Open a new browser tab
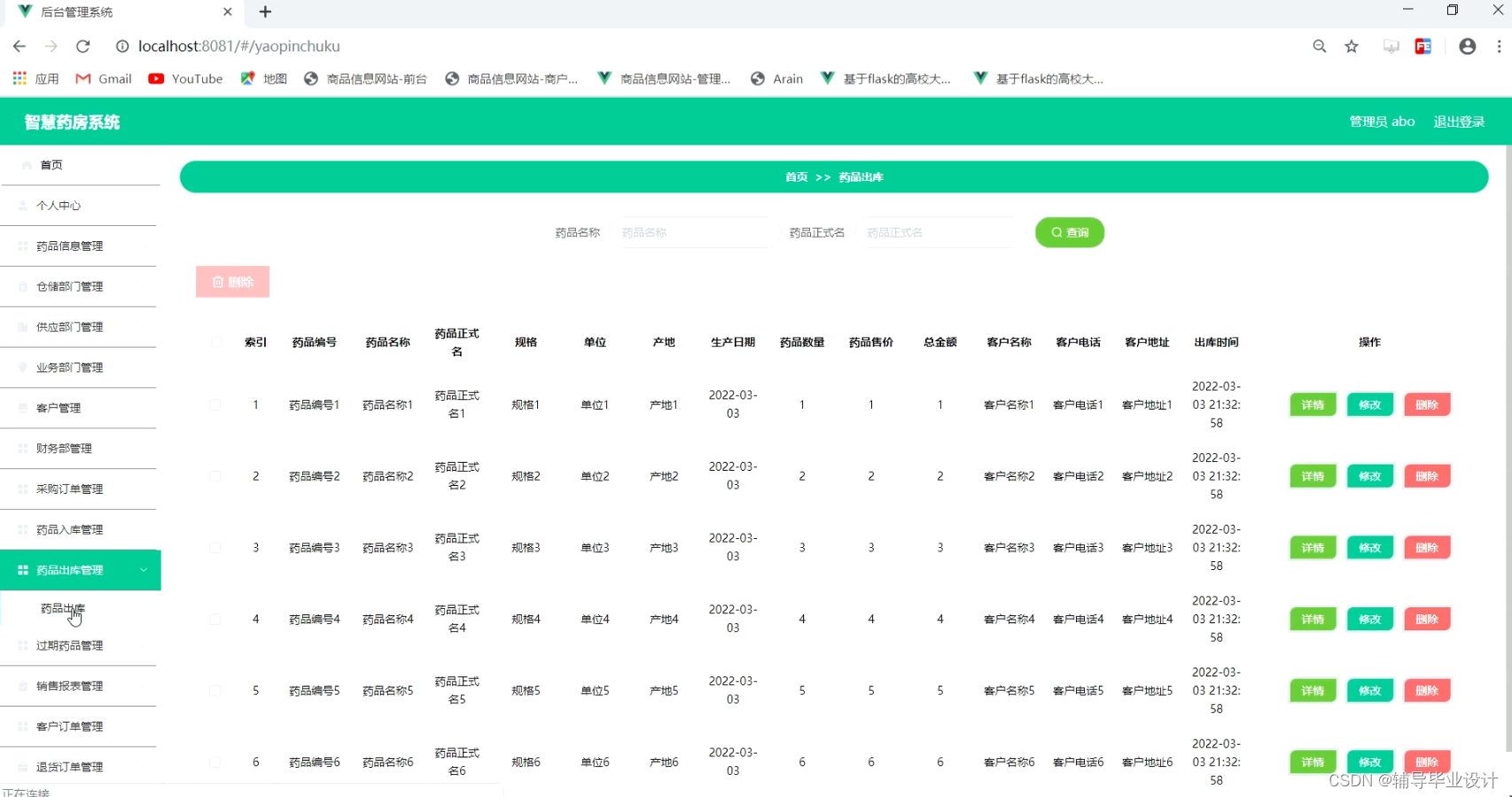1512x797 pixels. tap(265, 12)
